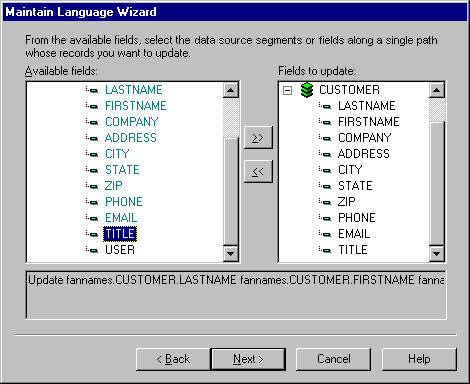This screenshot has height=384, width=470.
Task: Select CITY text in Available fields
Action: click(117, 154)
